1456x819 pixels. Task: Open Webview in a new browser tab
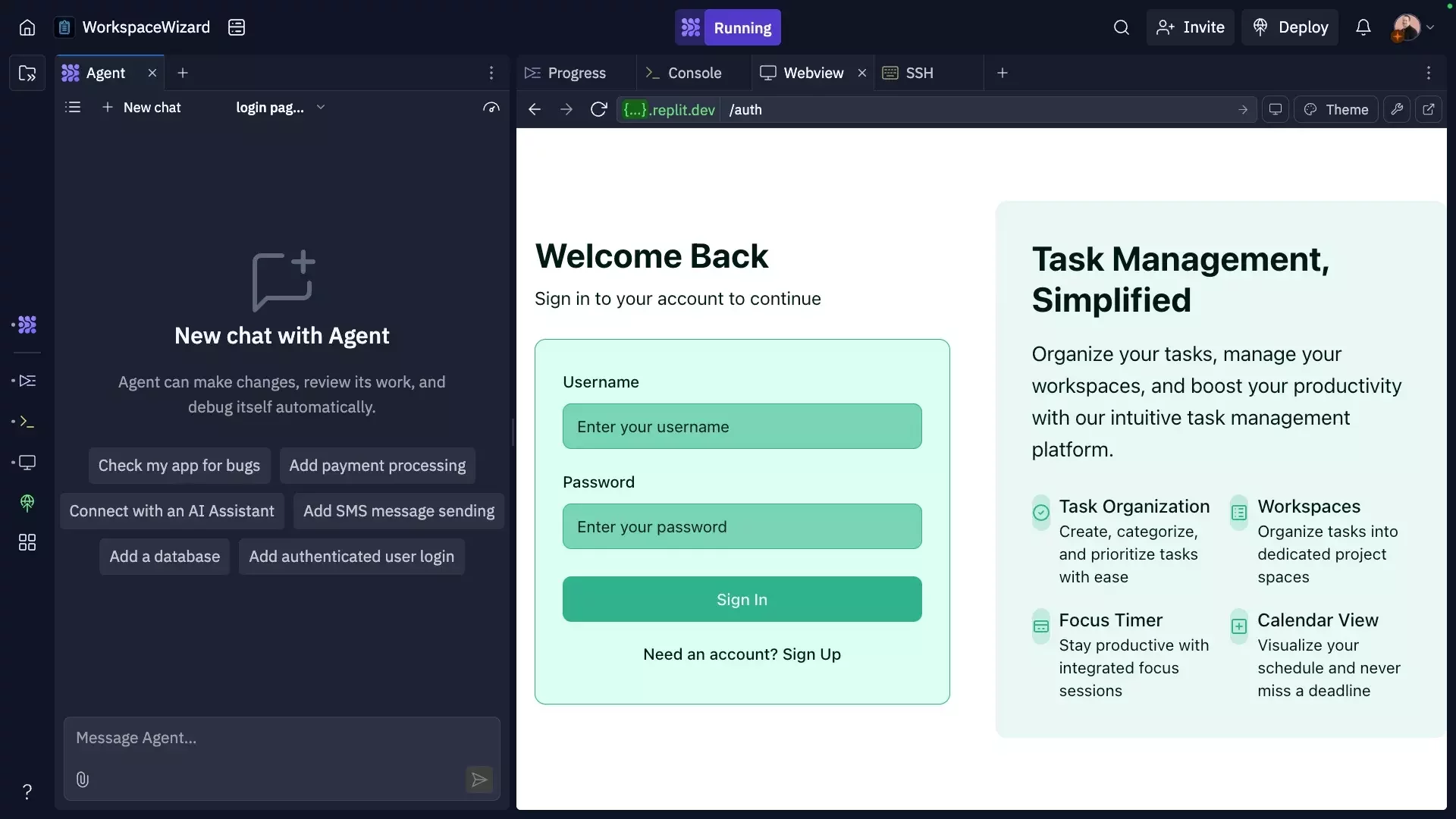(1430, 109)
